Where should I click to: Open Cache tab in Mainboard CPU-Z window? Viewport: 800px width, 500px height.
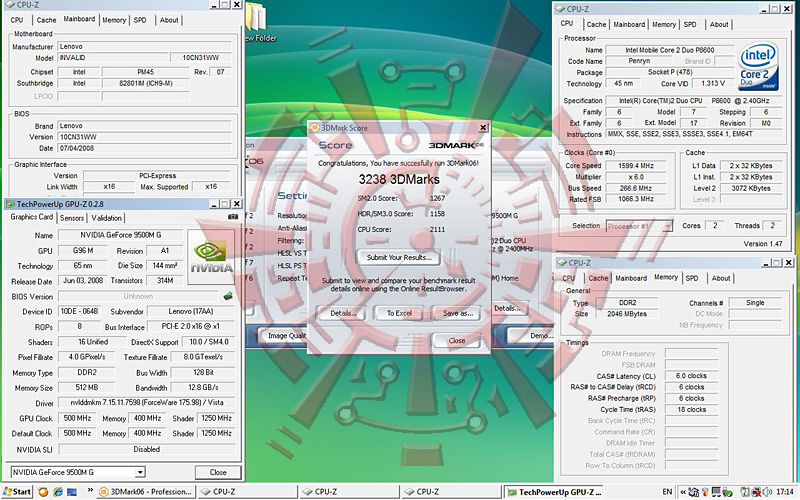tap(46, 20)
